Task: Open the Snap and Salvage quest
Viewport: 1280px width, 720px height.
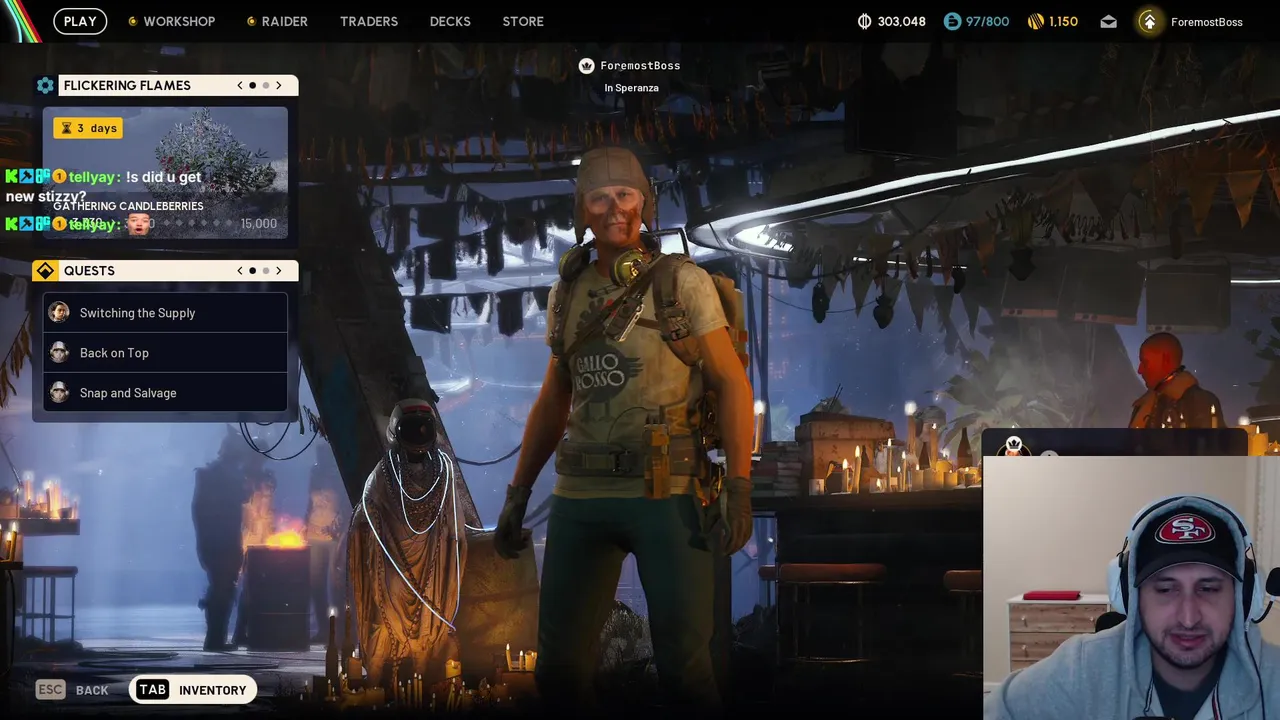Action: coord(165,393)
